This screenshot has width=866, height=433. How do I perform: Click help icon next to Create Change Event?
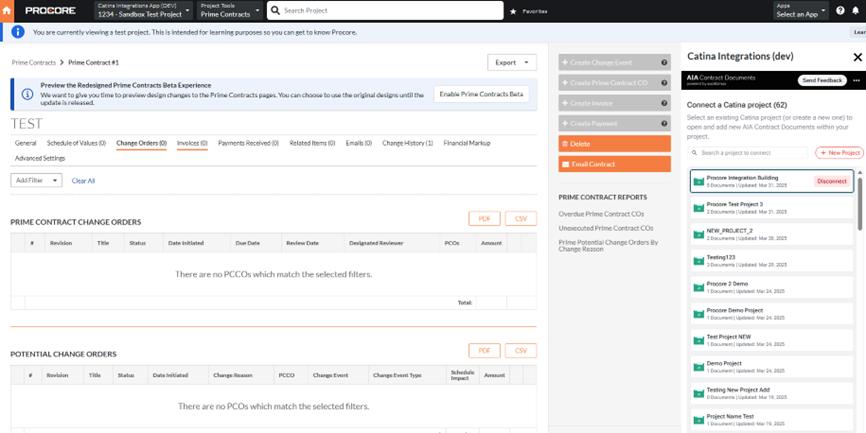coord(664,62)
